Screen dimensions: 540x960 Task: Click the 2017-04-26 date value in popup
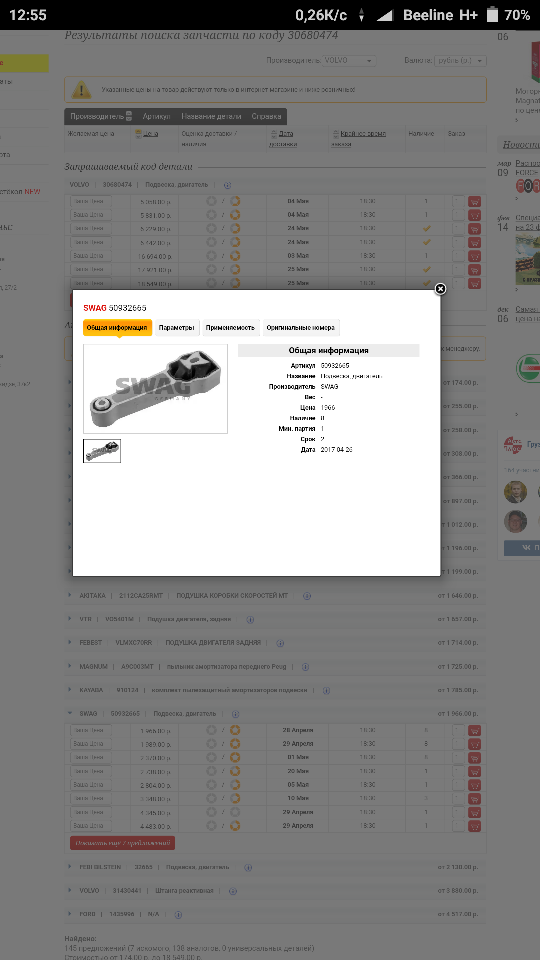pyautogui.click(x=337, y=449)
